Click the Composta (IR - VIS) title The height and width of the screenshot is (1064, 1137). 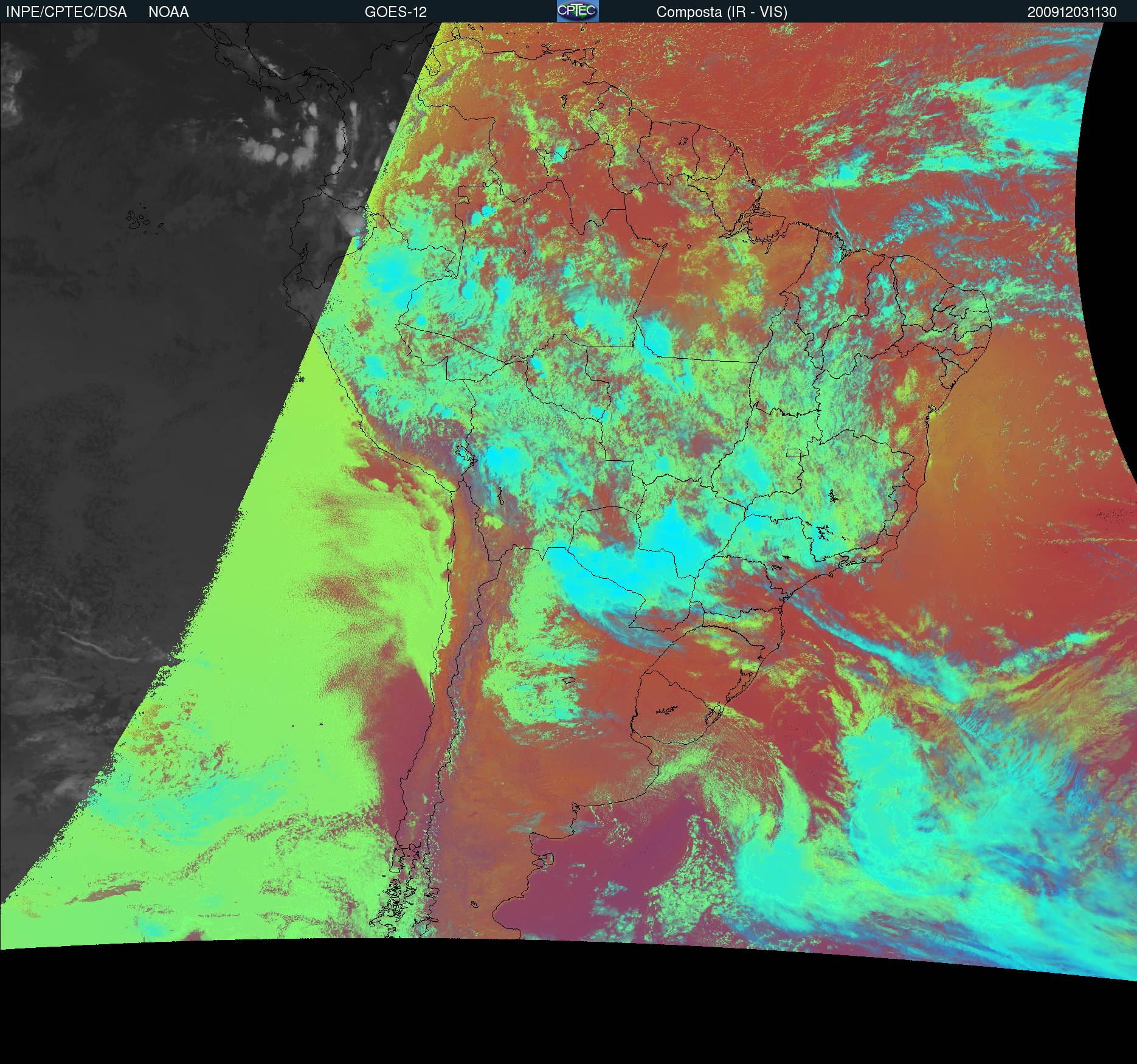pyautogui.click(x=722, y=12)
